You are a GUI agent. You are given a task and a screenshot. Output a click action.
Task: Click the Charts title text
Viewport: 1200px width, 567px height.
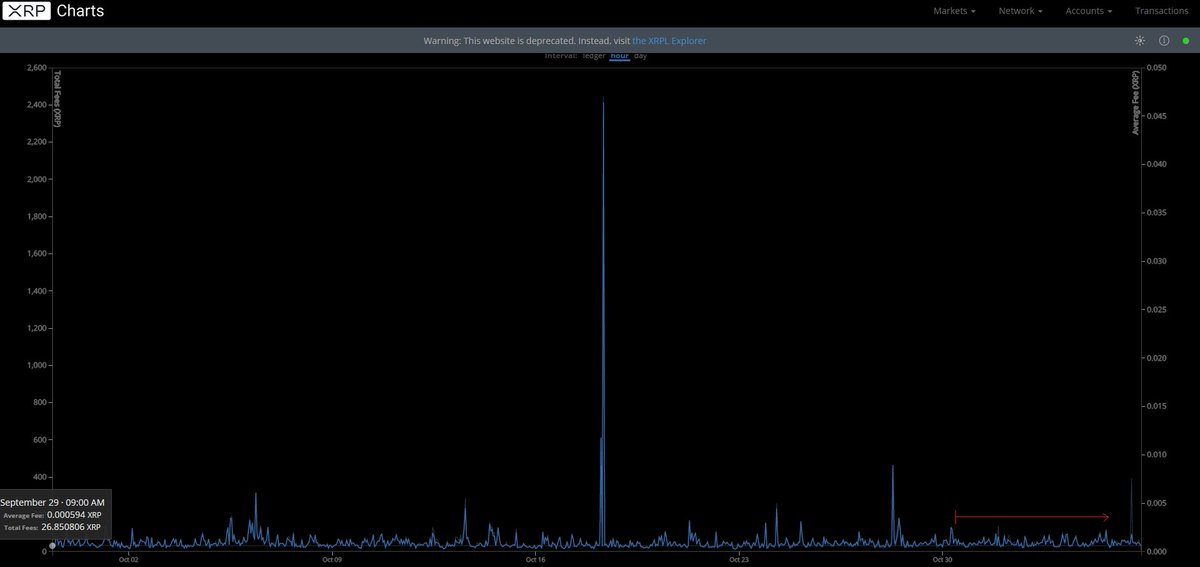point(79,11)
